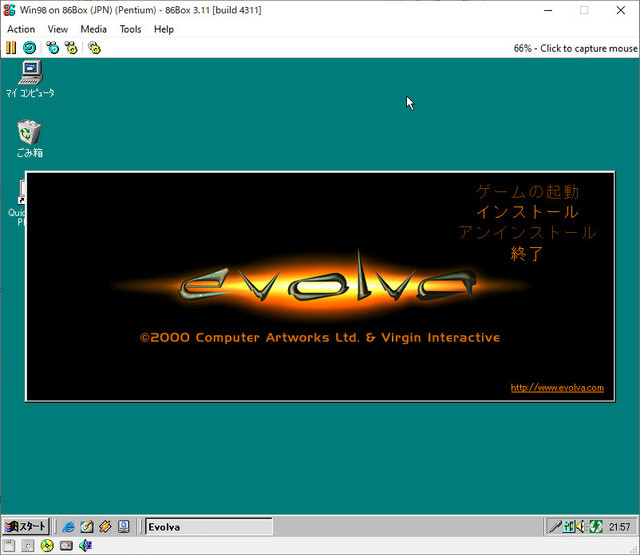Open the View menu

pos(58,29)
